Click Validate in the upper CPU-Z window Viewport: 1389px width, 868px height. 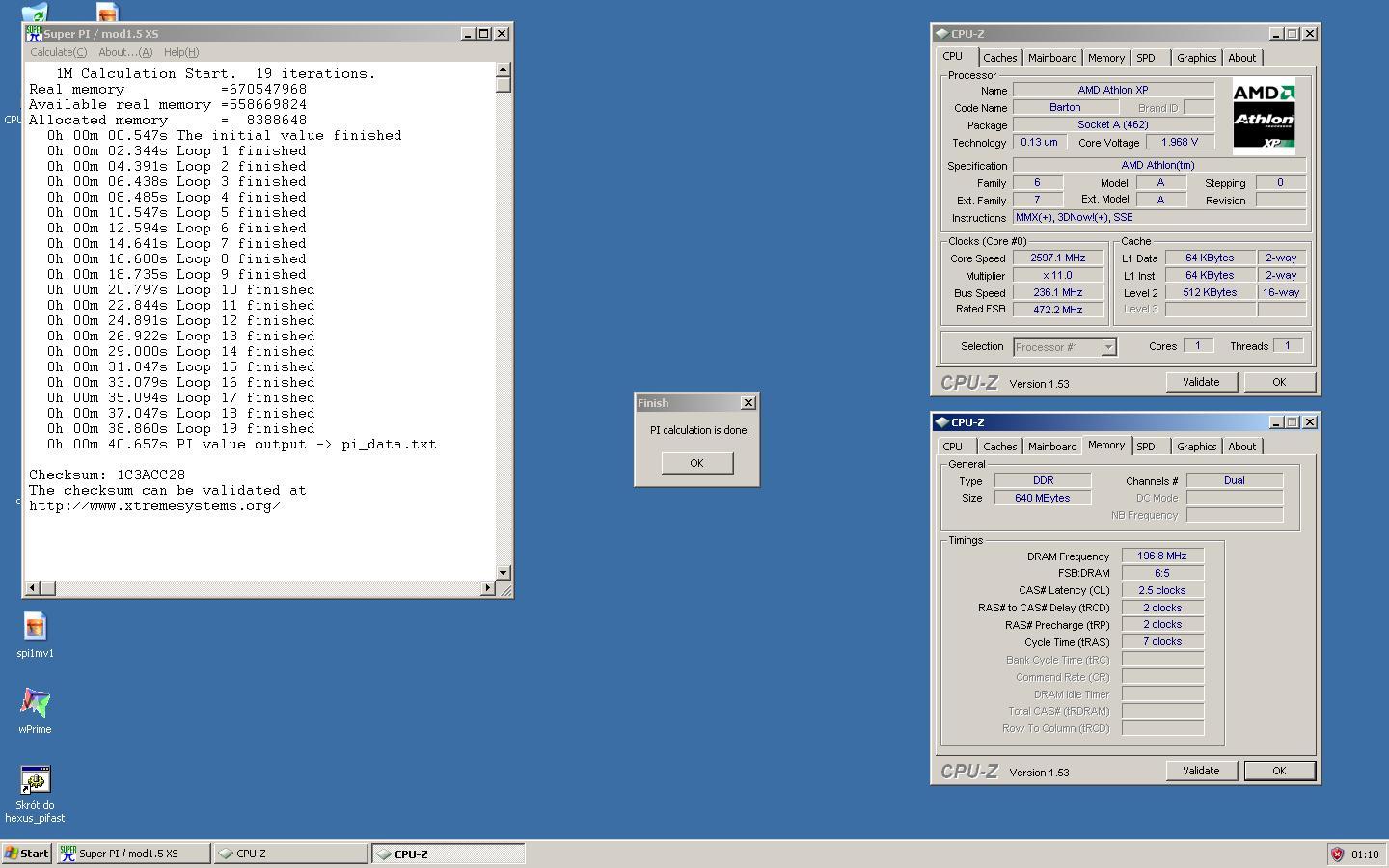click(x=1201, y=382)
